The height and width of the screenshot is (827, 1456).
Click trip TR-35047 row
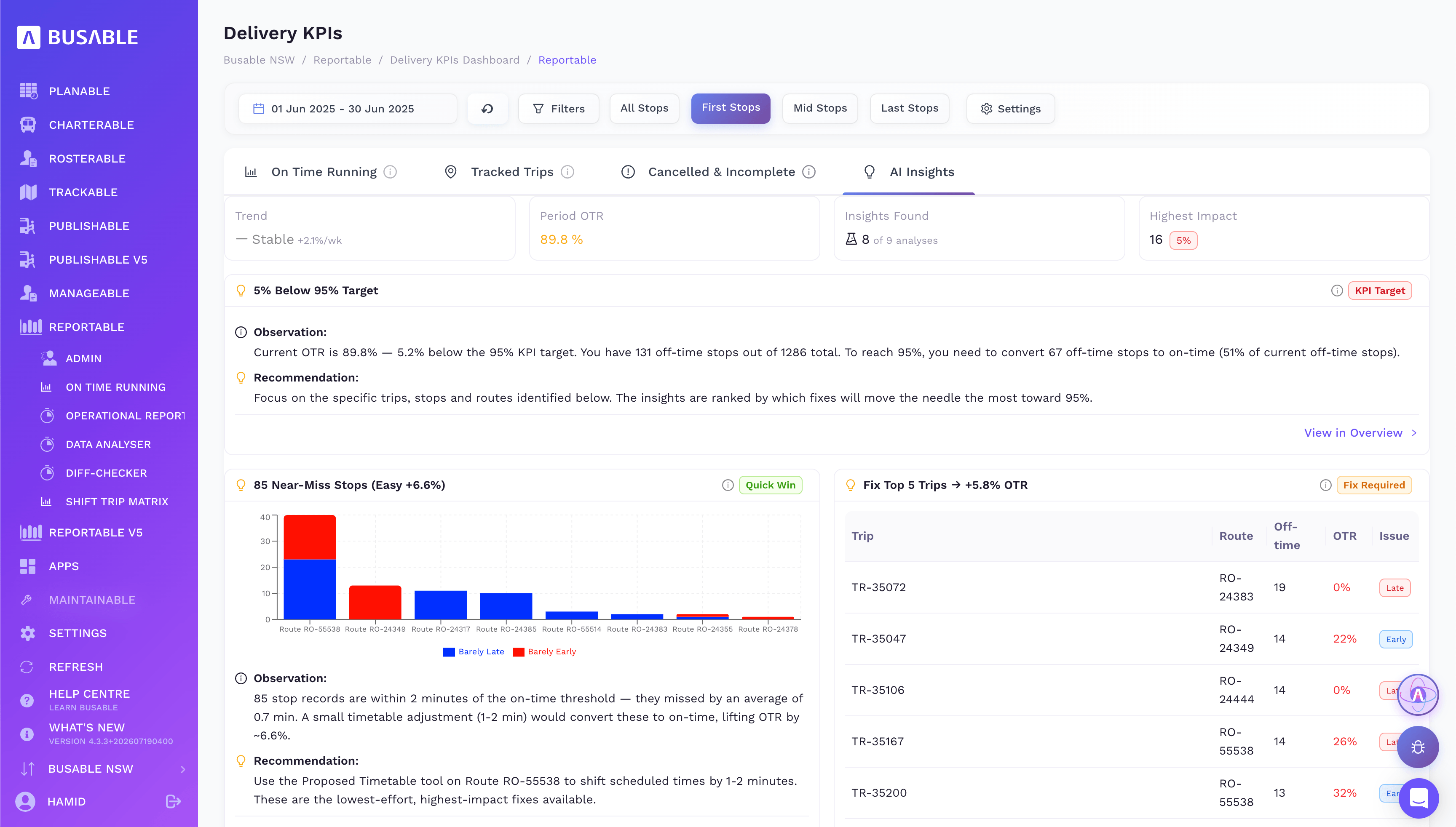pos(1131,639)
